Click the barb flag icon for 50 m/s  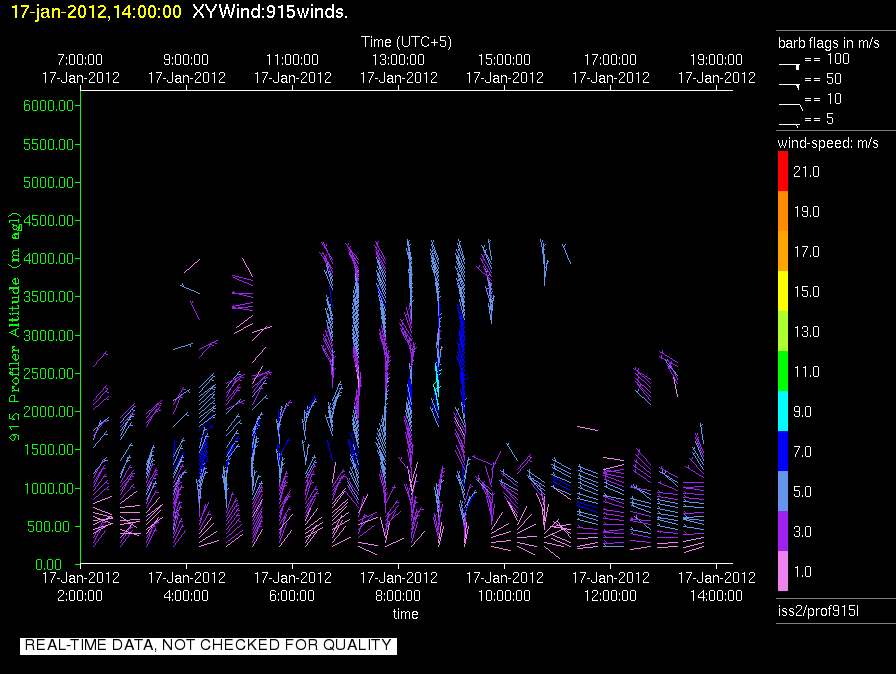(790, 86)
